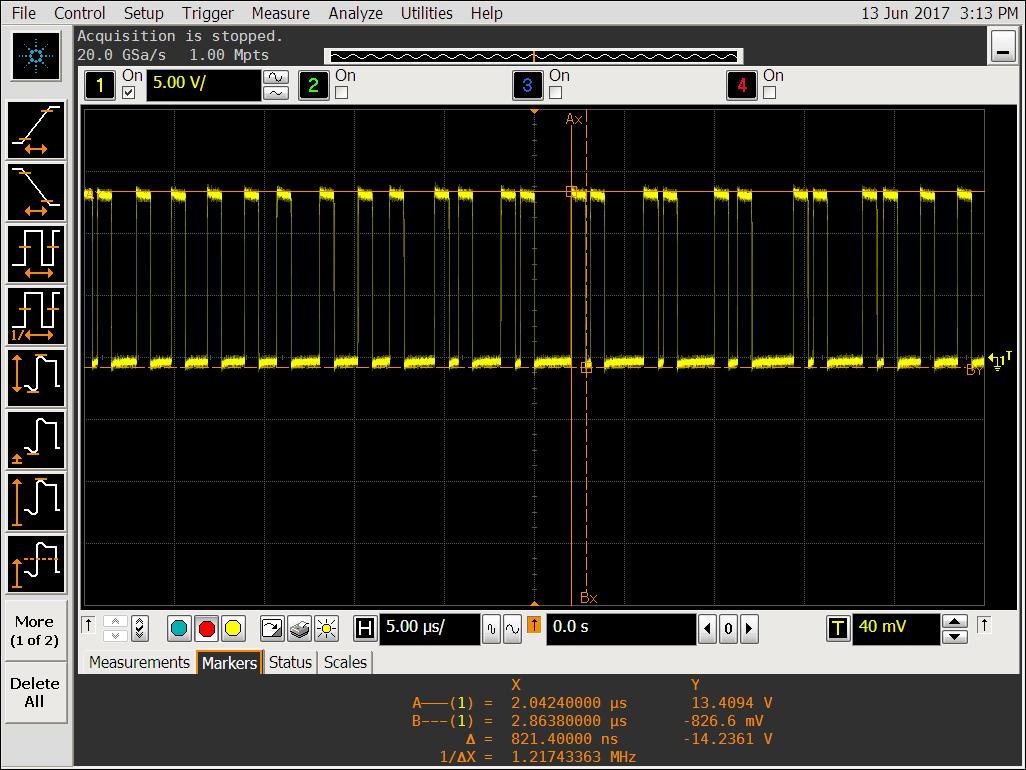Select the V amplitude measurement icon

click(x=36, y=502)
